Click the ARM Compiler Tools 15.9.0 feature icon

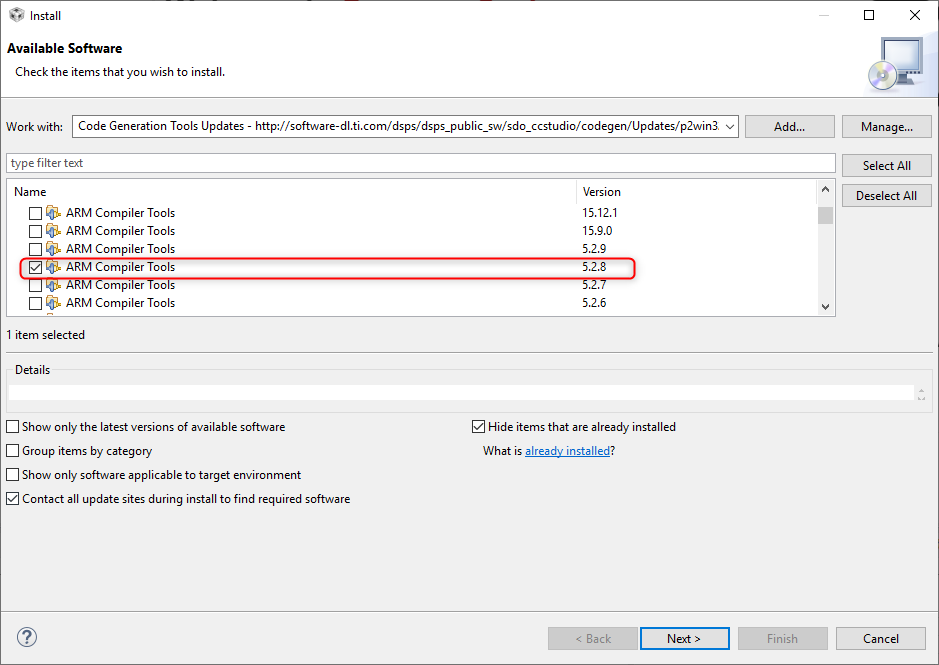coord(53,231)
